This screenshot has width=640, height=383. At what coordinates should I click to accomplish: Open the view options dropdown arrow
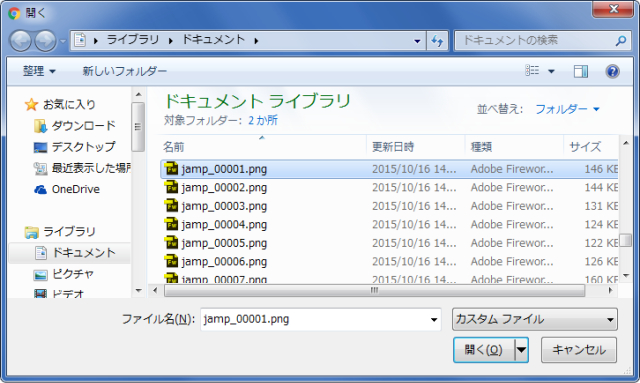pos(551,71)
